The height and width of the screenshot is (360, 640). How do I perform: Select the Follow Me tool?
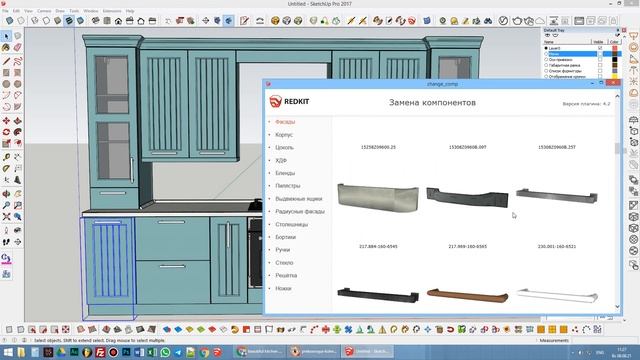pos(18,132)
